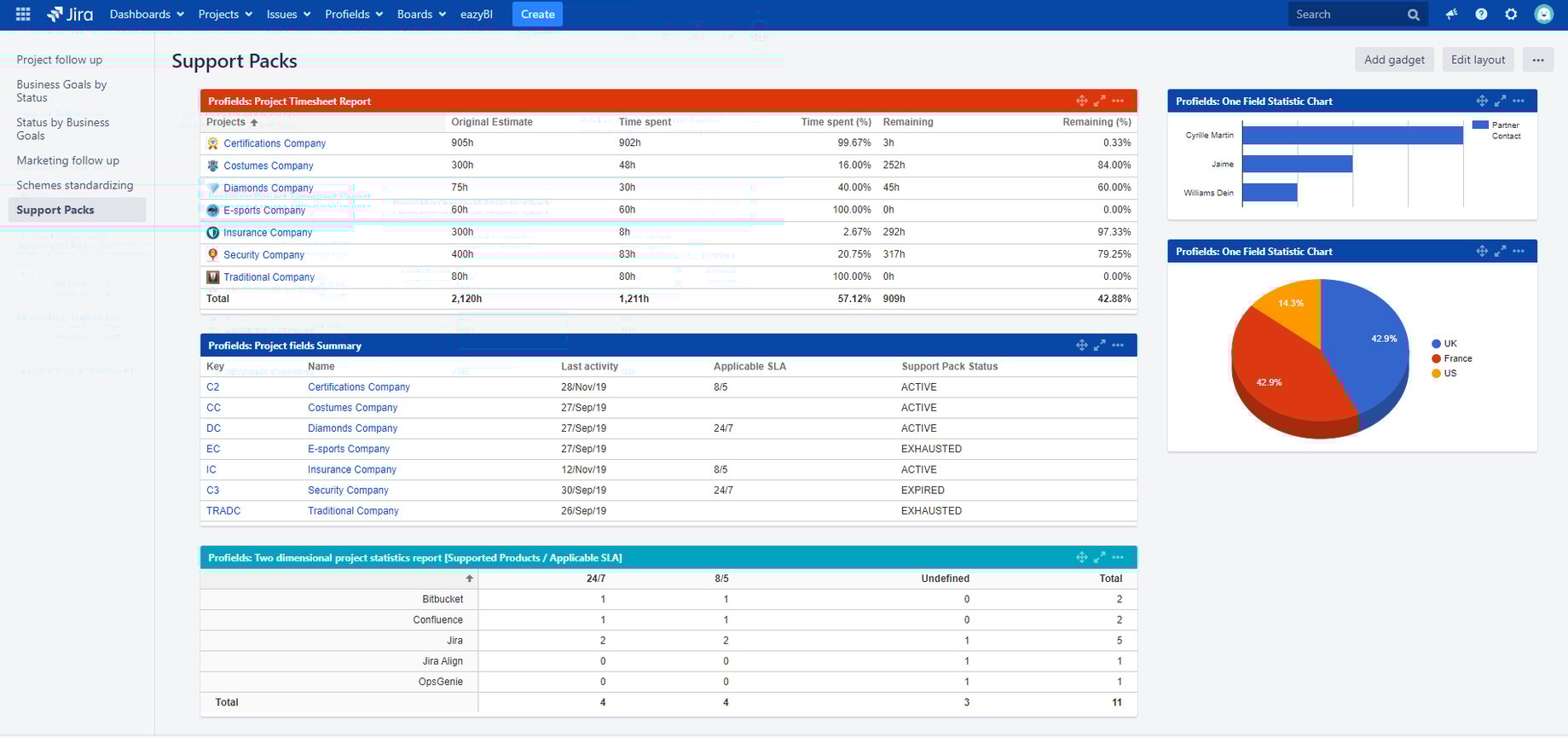The height and width of the screenshot is (738, 1568).
Task: Maximize the Project fields Summary gadget
Action: pyautogui.click(x=1099, y=345)
